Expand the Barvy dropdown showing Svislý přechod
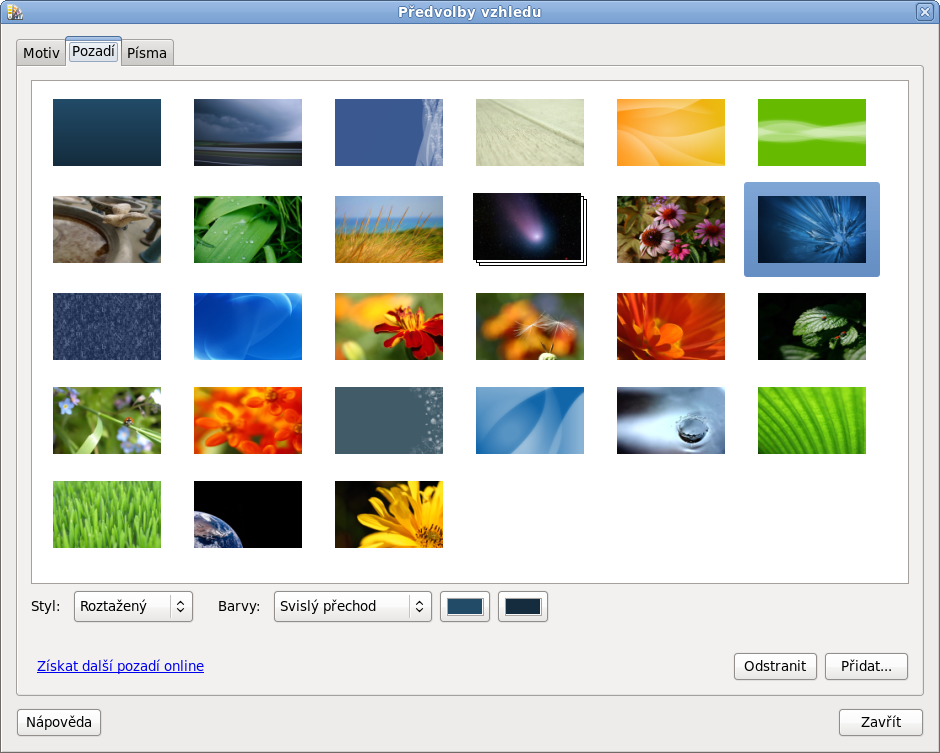Screen dimensions: 940x753 pyautogui.click(x=352, y=606)
